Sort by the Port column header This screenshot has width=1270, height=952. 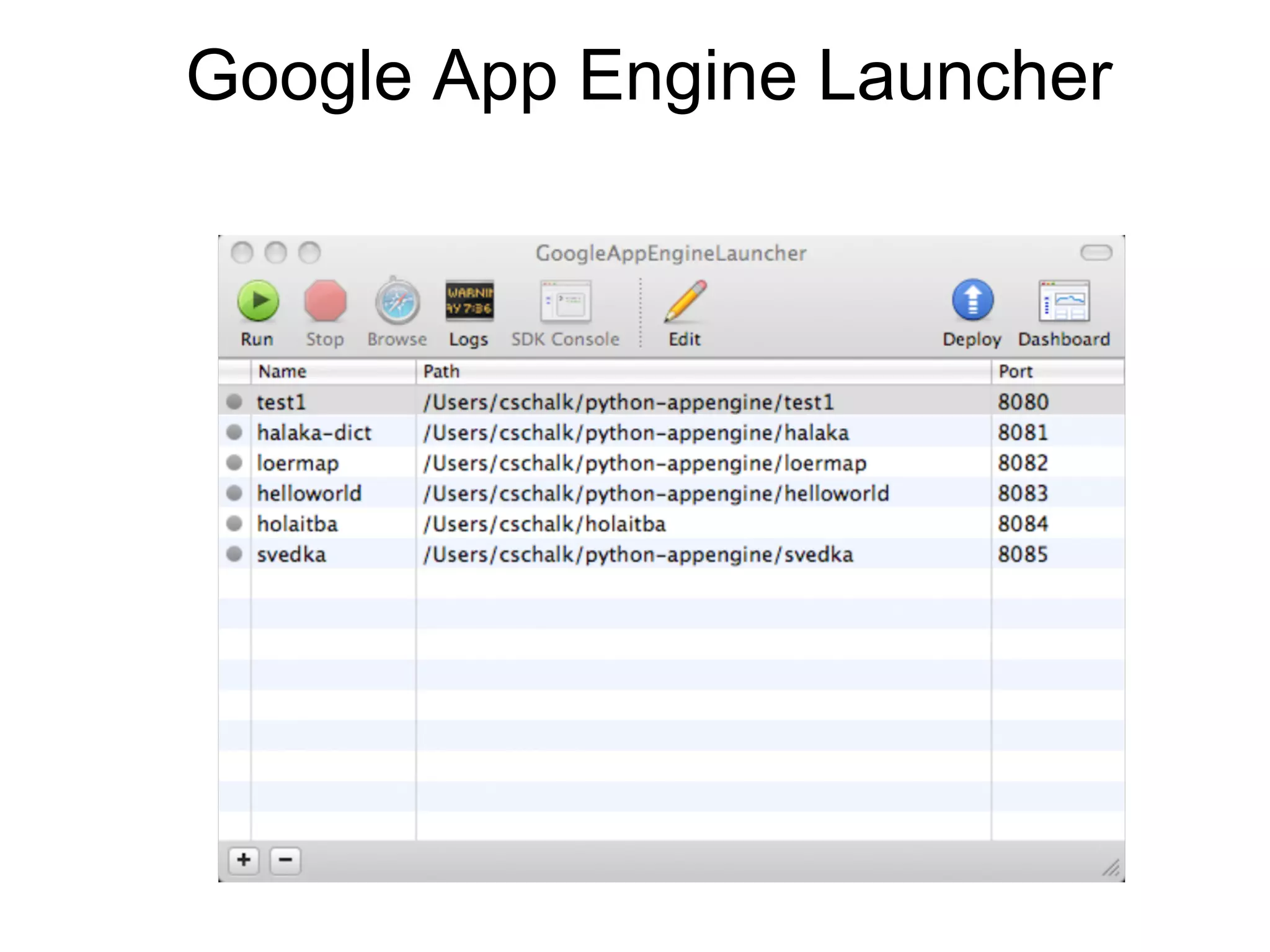pyautogui.click(x=1058, y=371)
